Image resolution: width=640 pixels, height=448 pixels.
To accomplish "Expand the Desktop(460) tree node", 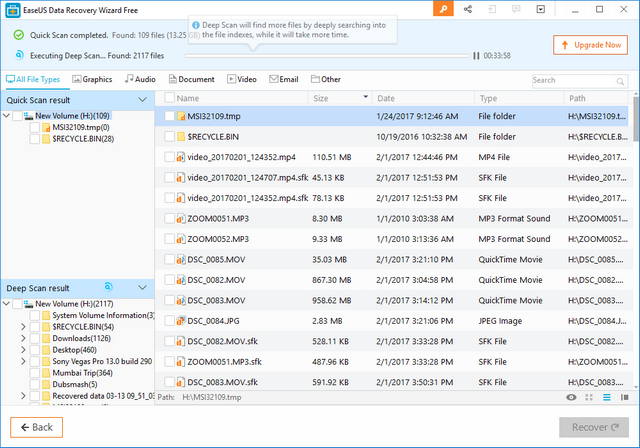I will pos(23,350).
